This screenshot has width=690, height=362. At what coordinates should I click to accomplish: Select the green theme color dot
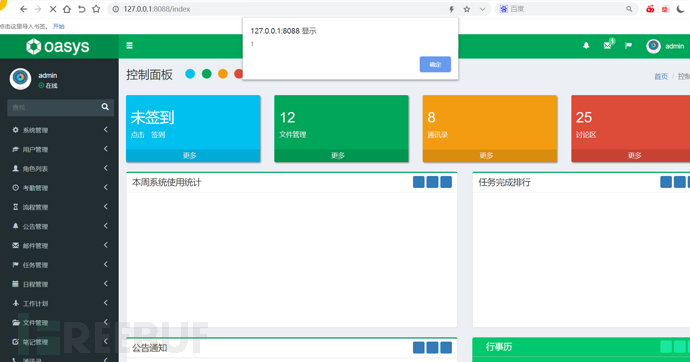(x=206, y=73)
